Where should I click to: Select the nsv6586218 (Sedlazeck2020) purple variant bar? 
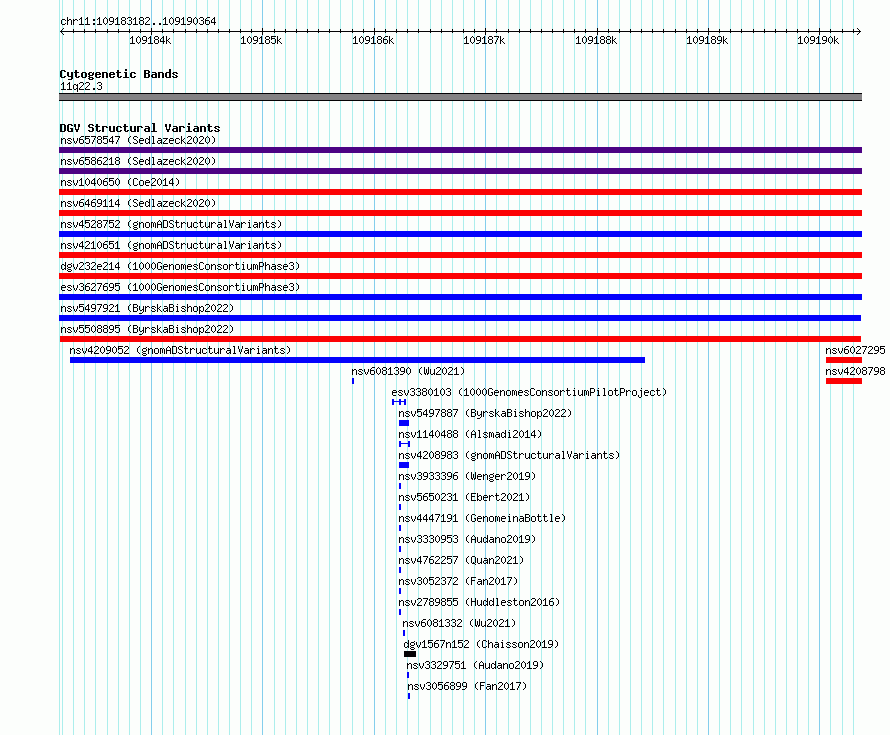click(460, 171)
